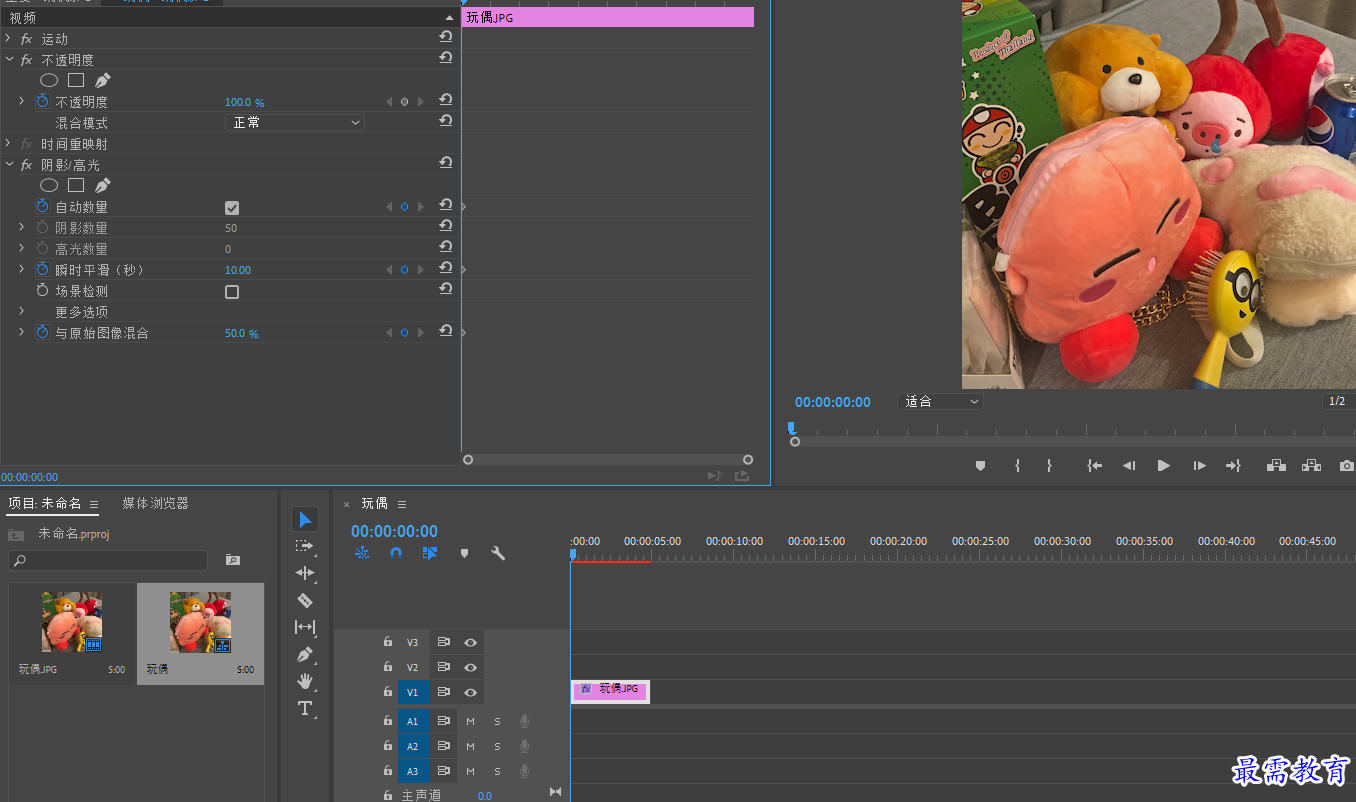Select the Pen tool in the toolbar
This screenshot has width=1356, height=802.
305,654
